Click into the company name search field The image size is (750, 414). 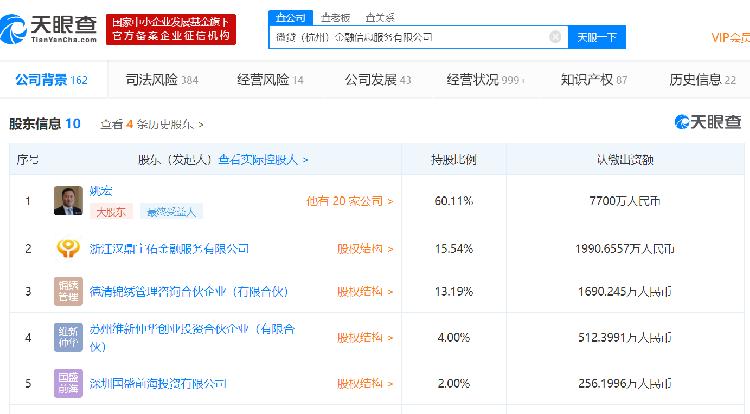[x=405, y=37]
